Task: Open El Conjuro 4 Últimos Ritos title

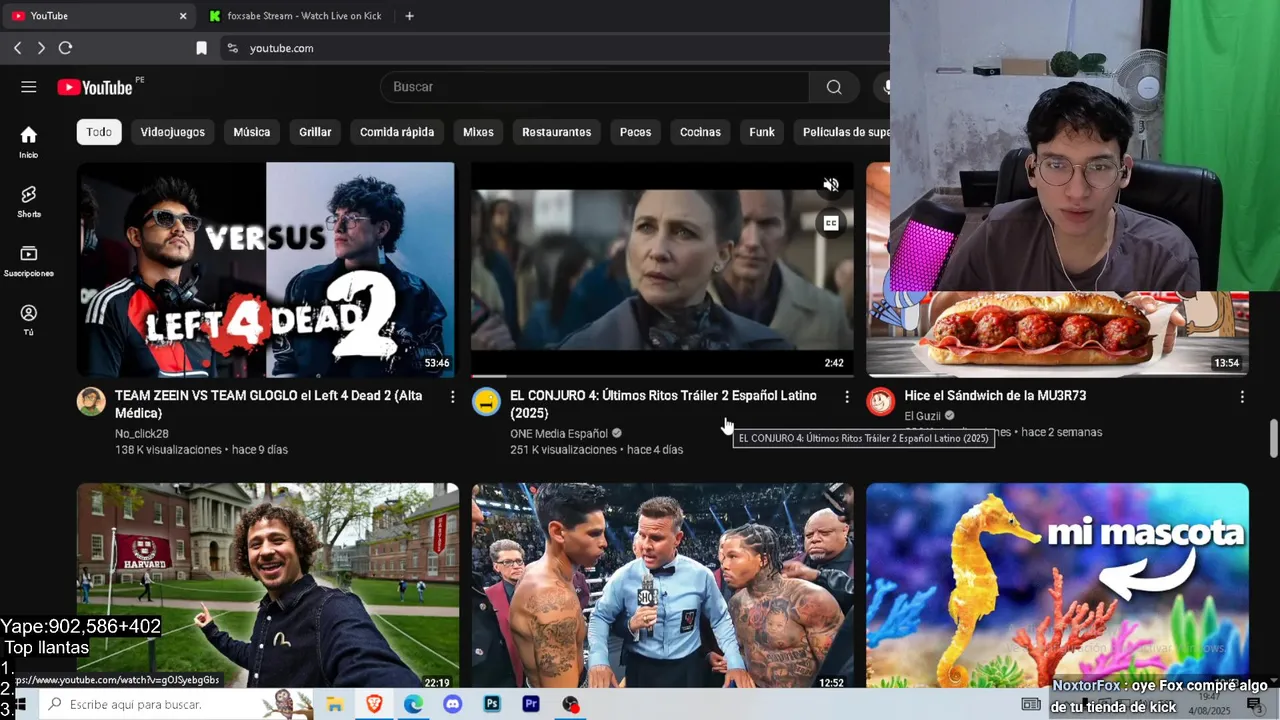Action: coord(663,404)
